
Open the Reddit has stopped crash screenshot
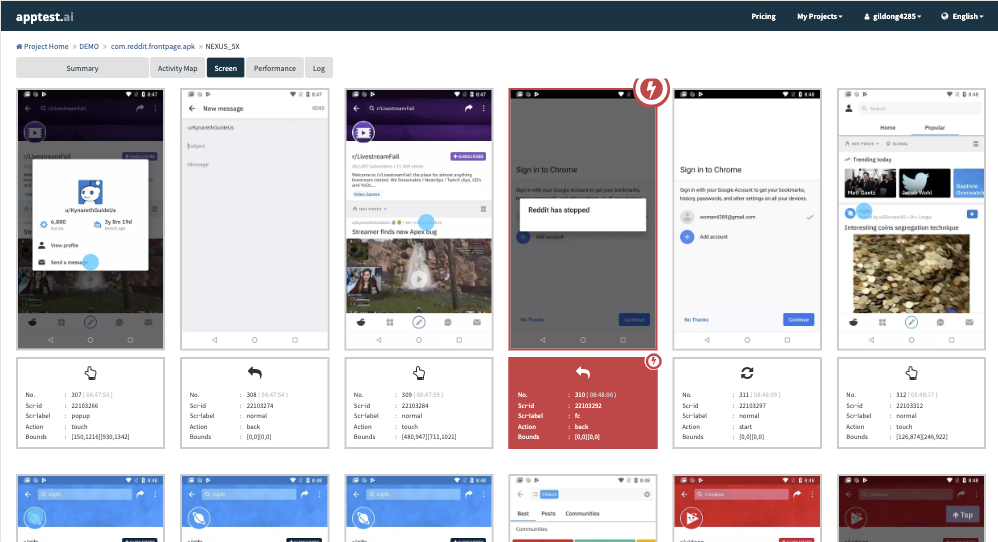582,219
